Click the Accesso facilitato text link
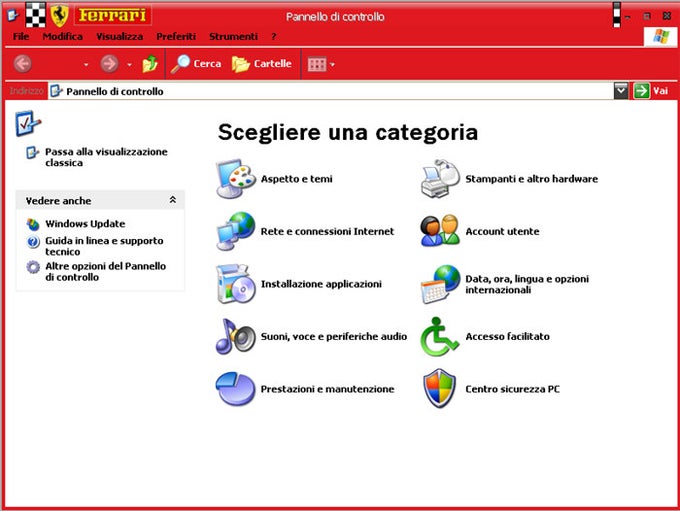 (x=507, y=336)
